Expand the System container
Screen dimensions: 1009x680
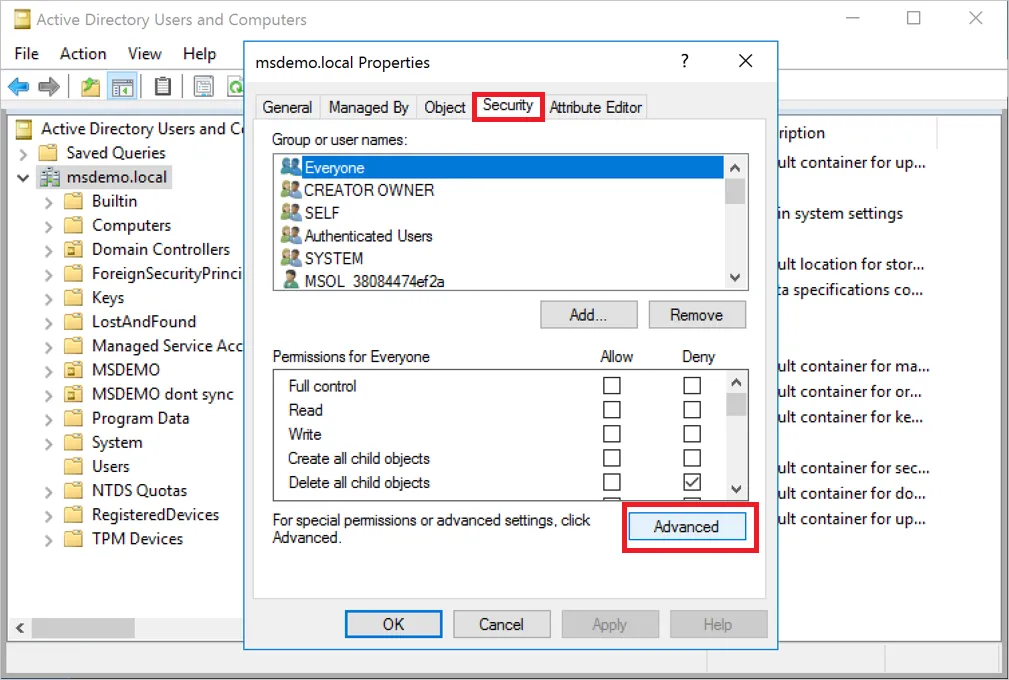click(48, 443)
